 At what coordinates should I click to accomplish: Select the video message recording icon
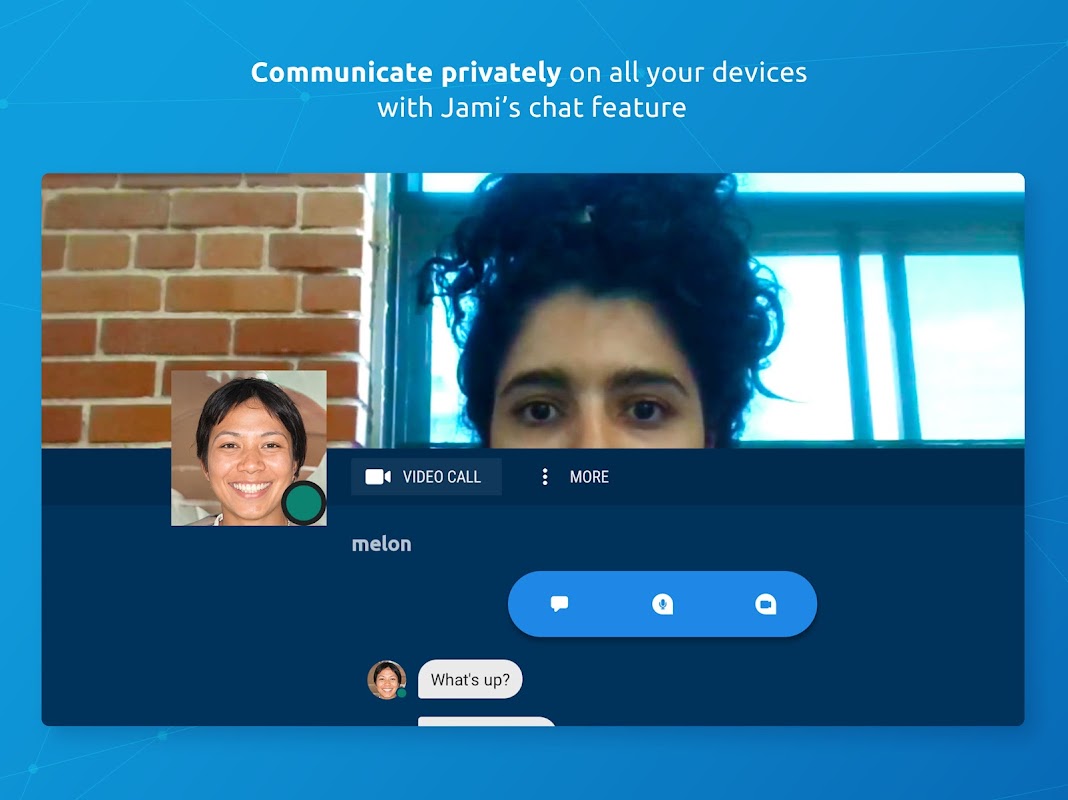tap(767, 603)
